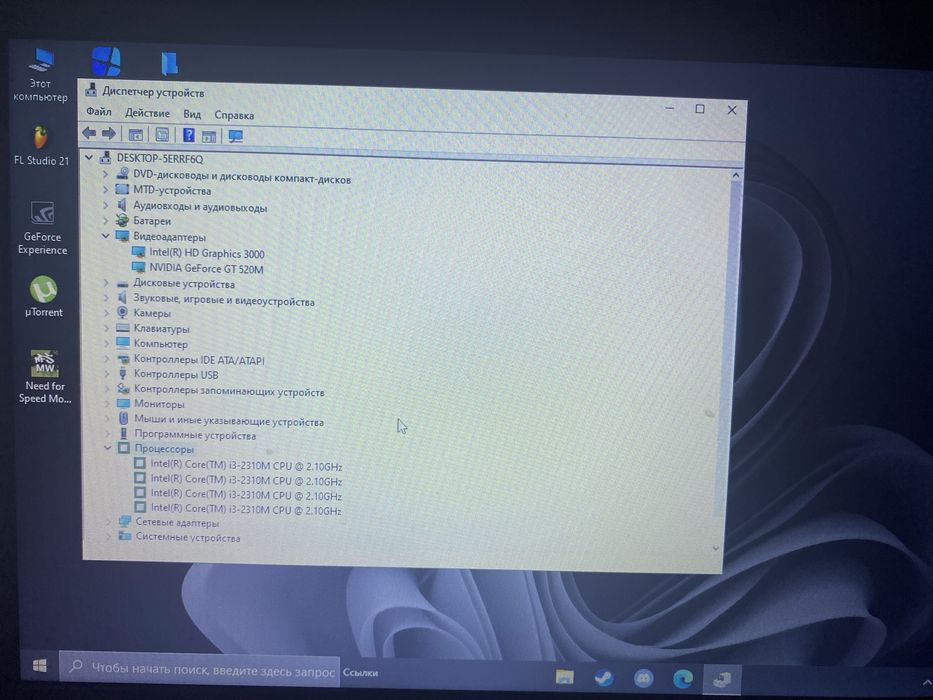Click the show/hide console tree toolbar icon
Viewport: 933px width, 700px height.
(136, 135)
